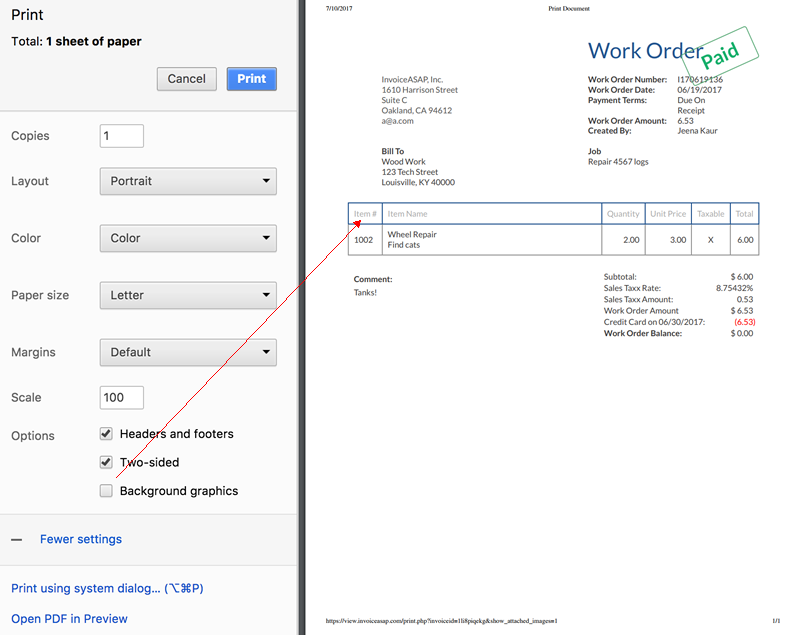Click the Taxable X mark in table

710,240
